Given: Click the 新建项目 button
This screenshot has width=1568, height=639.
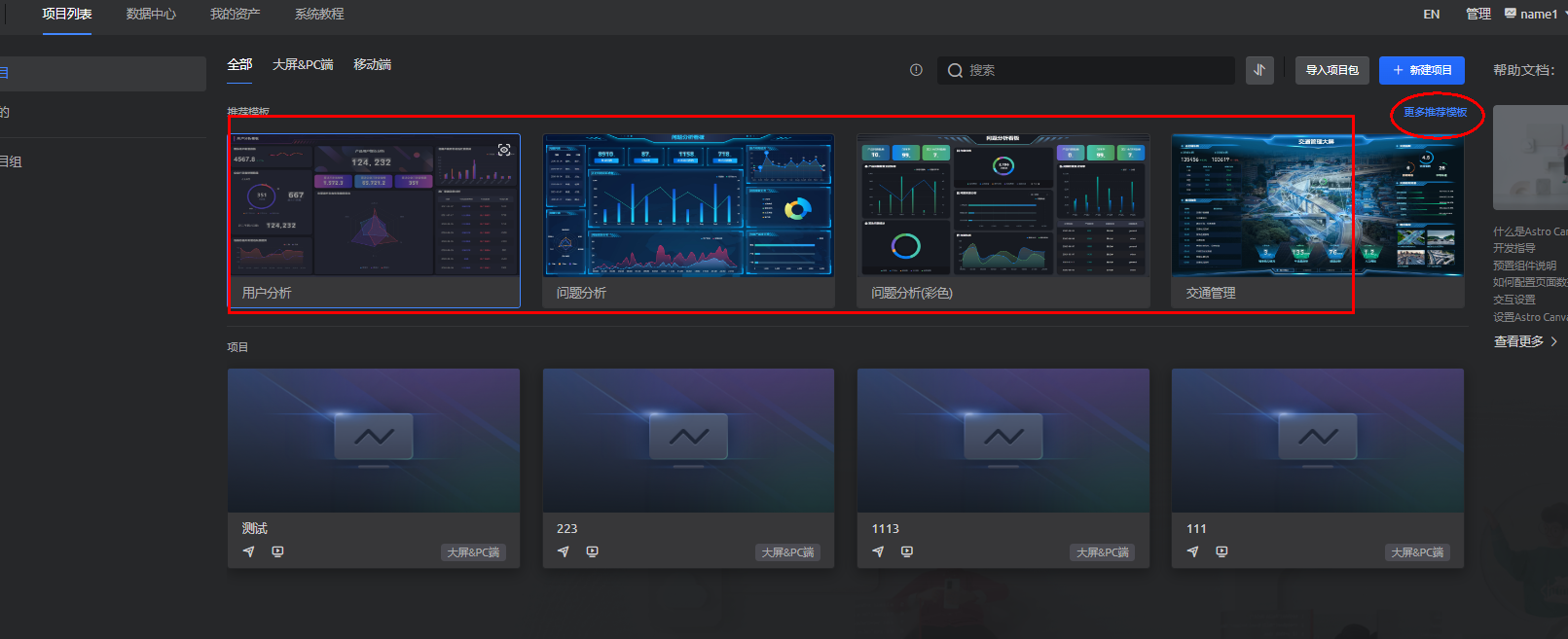Looking at the screenshot, I should click(1422, 70).
